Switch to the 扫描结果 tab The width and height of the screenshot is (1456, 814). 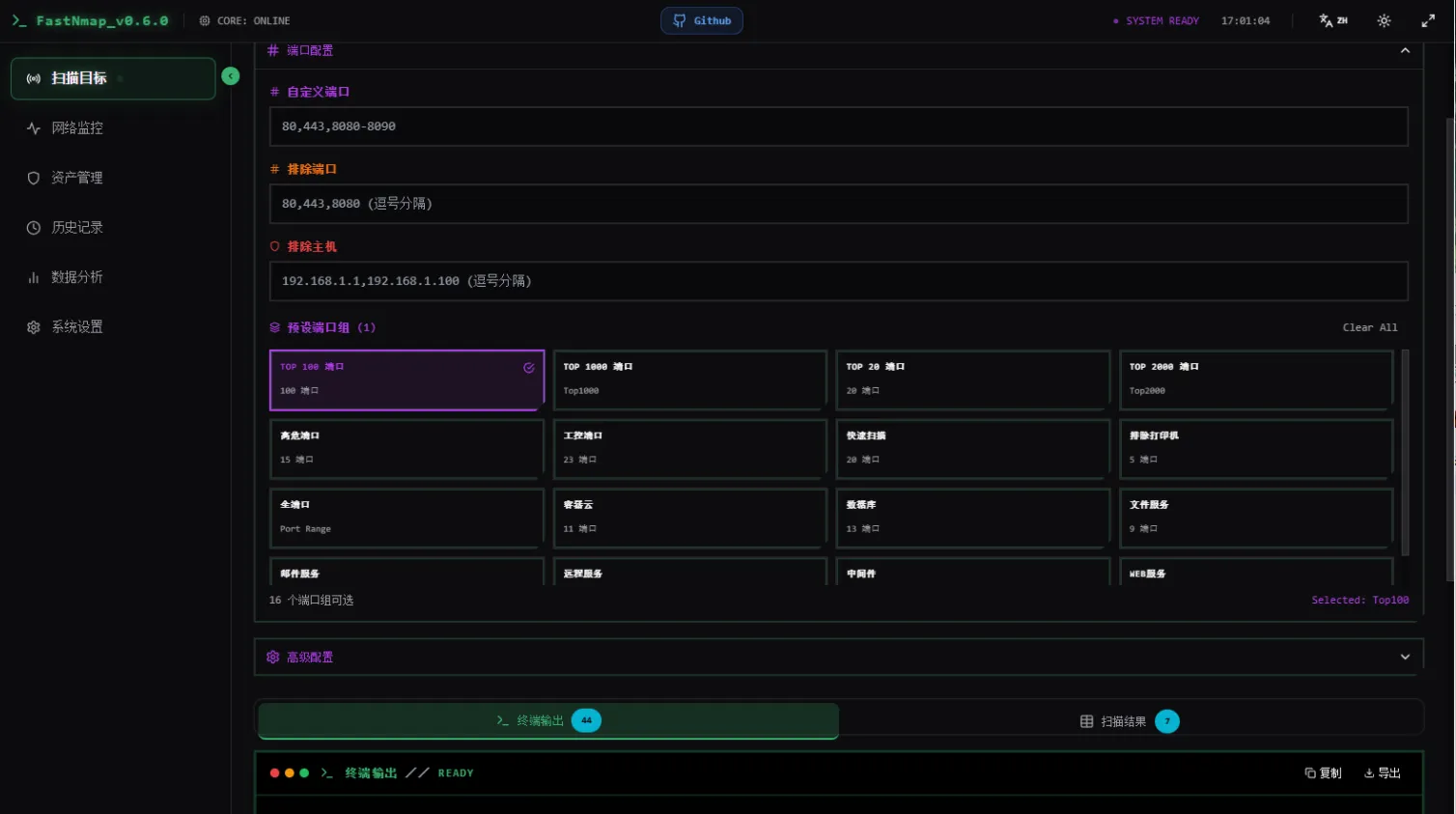click(x=1128, y=721)
